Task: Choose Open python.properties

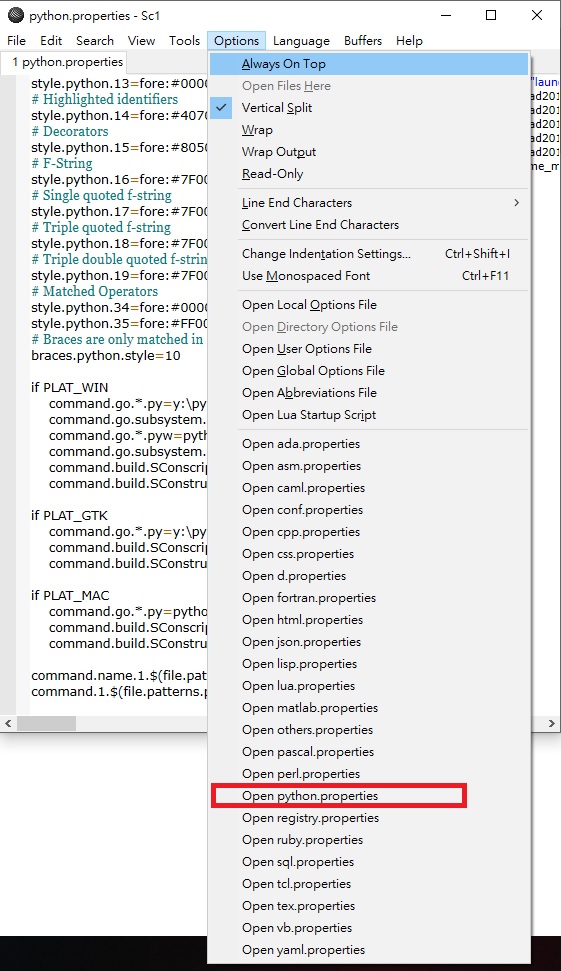Action: point(369,796)
